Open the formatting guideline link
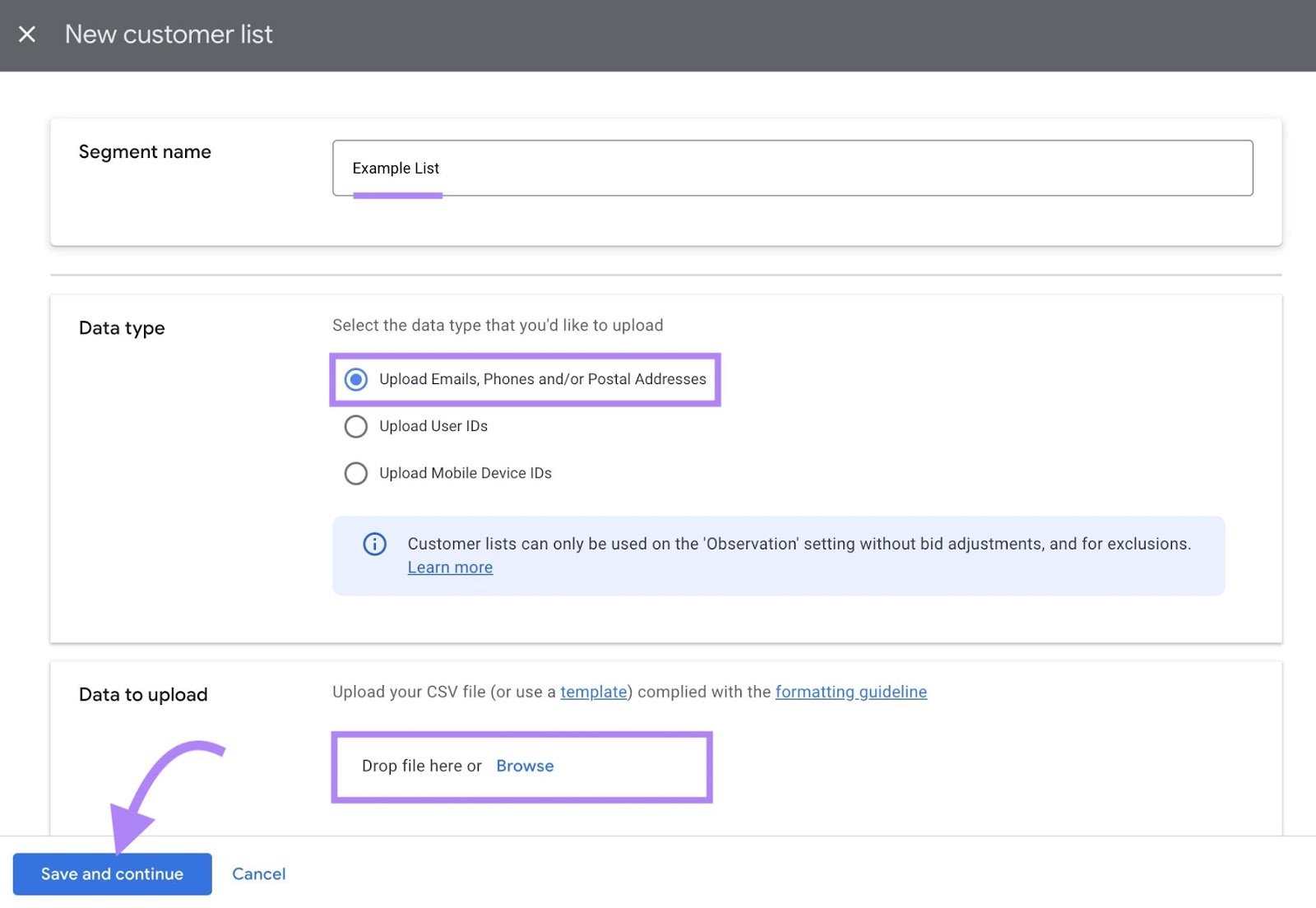Screen dimensions: 1316x908 pyautogui.click(x=850, y=692)
